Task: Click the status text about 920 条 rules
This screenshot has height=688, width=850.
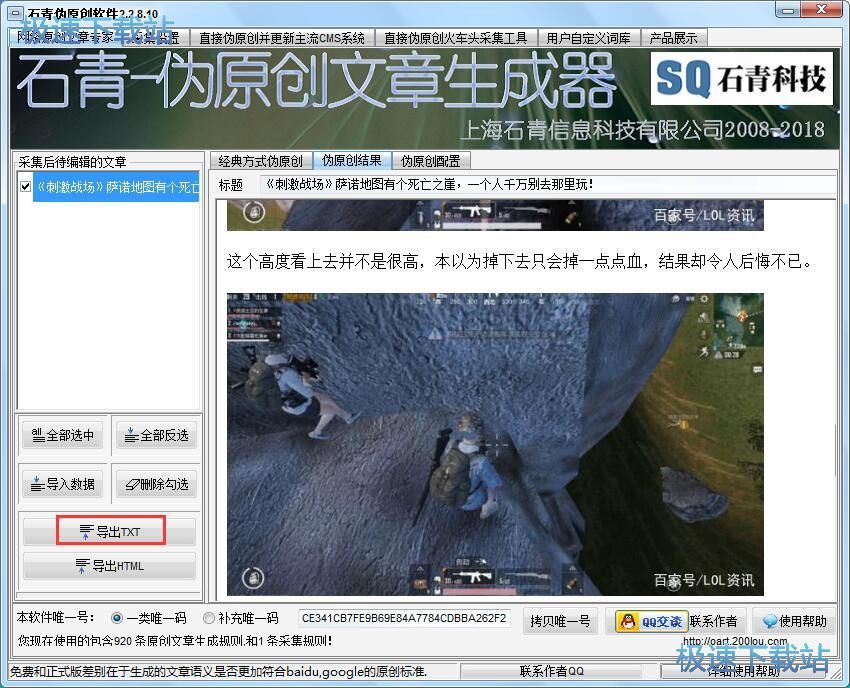Action: click(x=175, y=641)
